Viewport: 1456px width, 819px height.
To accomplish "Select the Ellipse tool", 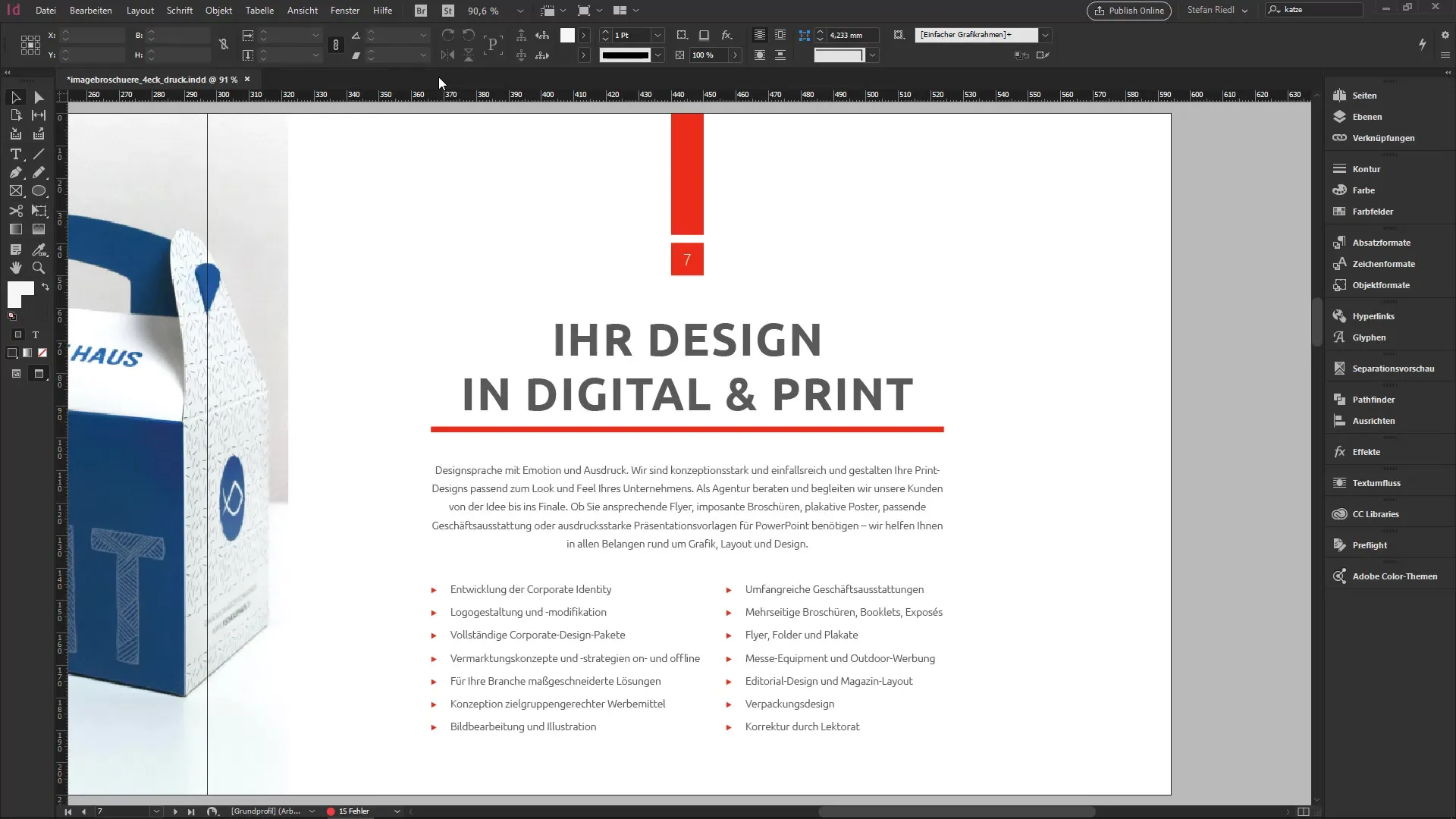I will coord(39,191).
